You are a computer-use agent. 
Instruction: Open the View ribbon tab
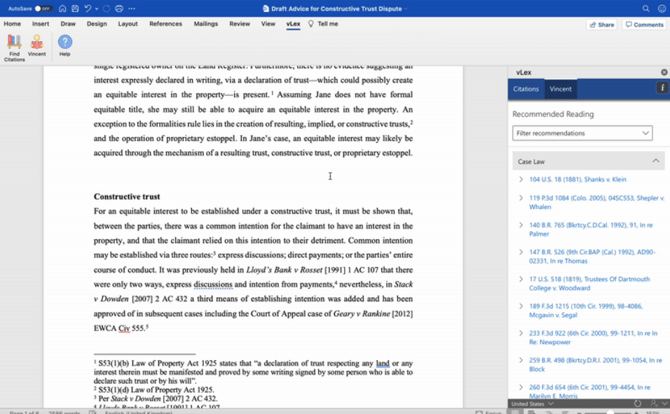point(268,24)
